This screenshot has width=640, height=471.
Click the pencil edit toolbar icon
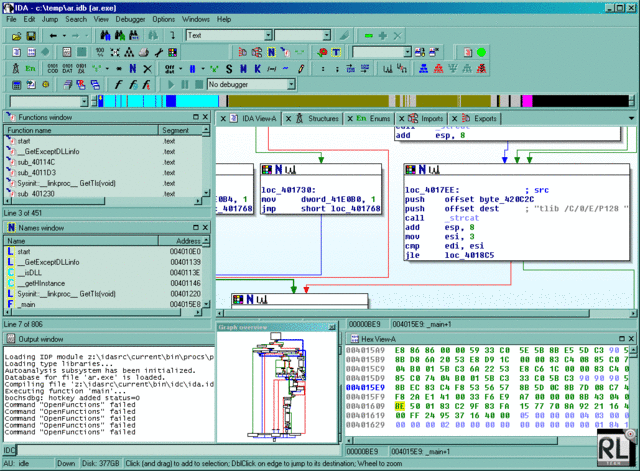pos(301,69)
